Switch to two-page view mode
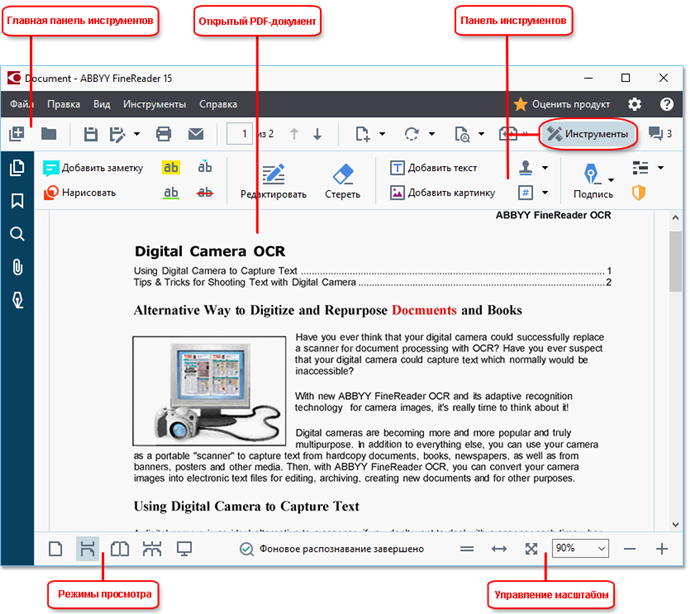This screenshot has width=690, height=614. 120,549
